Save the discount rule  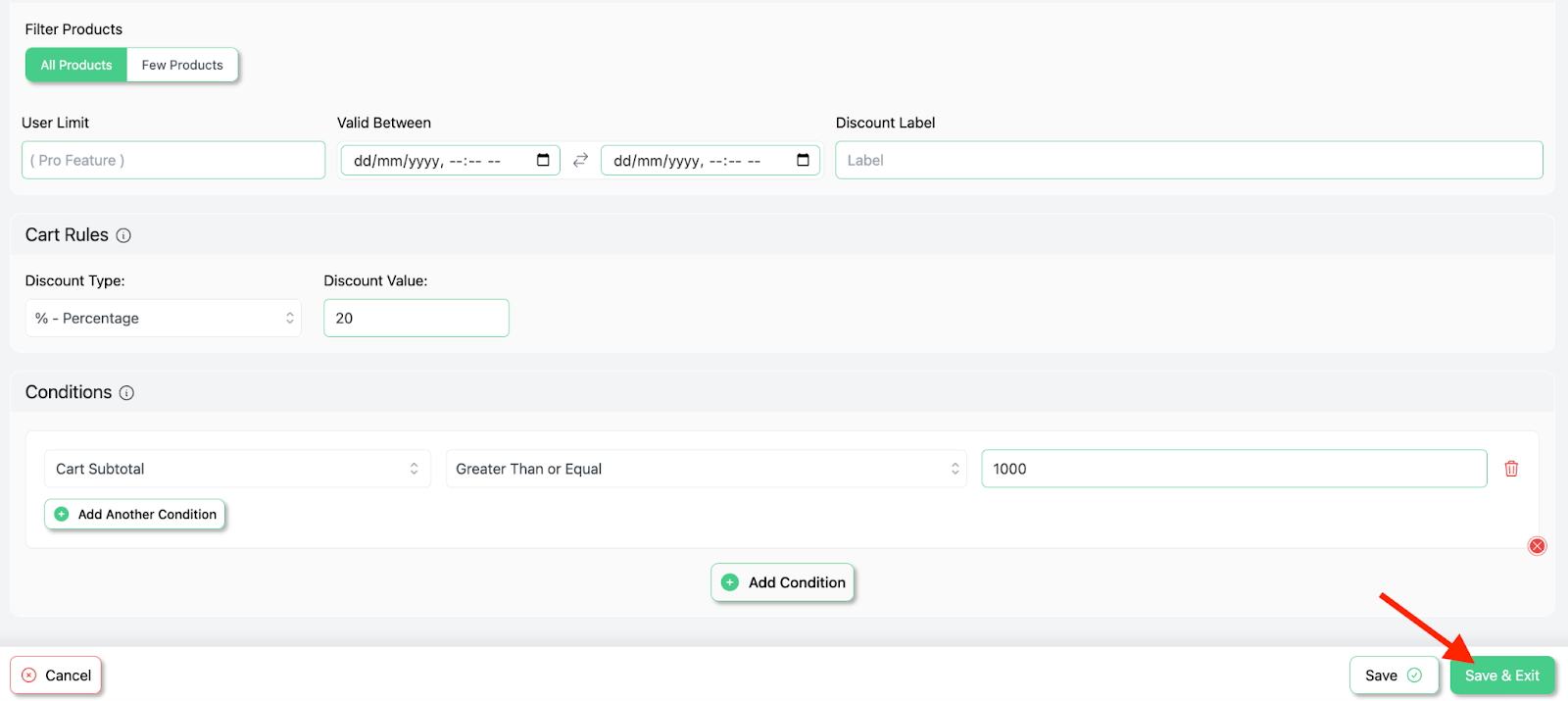pos(1394,676)
